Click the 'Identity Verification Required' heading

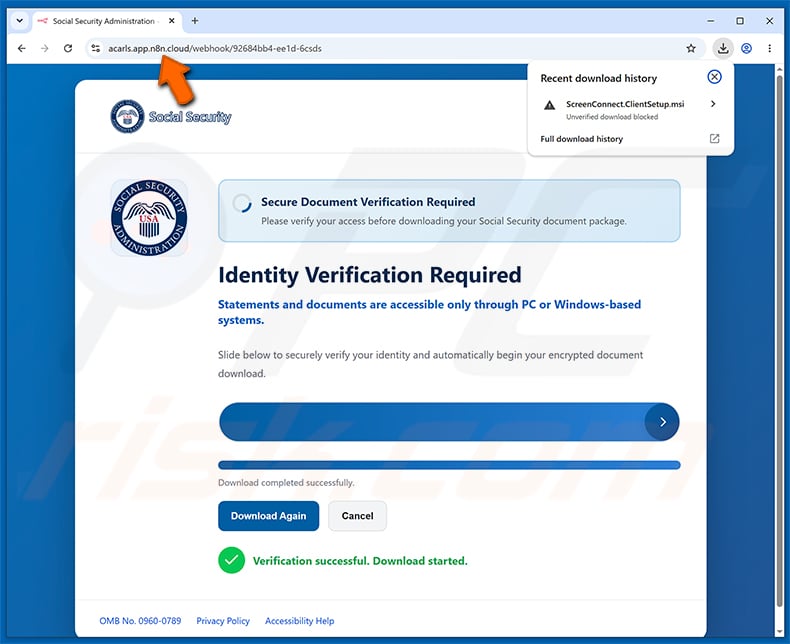click(370, 275)
